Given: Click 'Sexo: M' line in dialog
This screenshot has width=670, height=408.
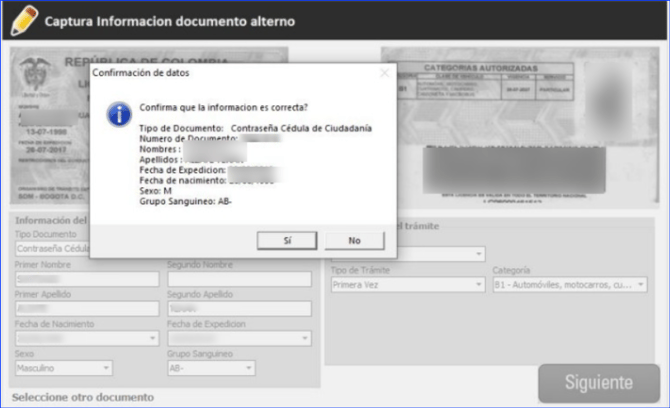Looking at the screenshot, I should 156,191.
